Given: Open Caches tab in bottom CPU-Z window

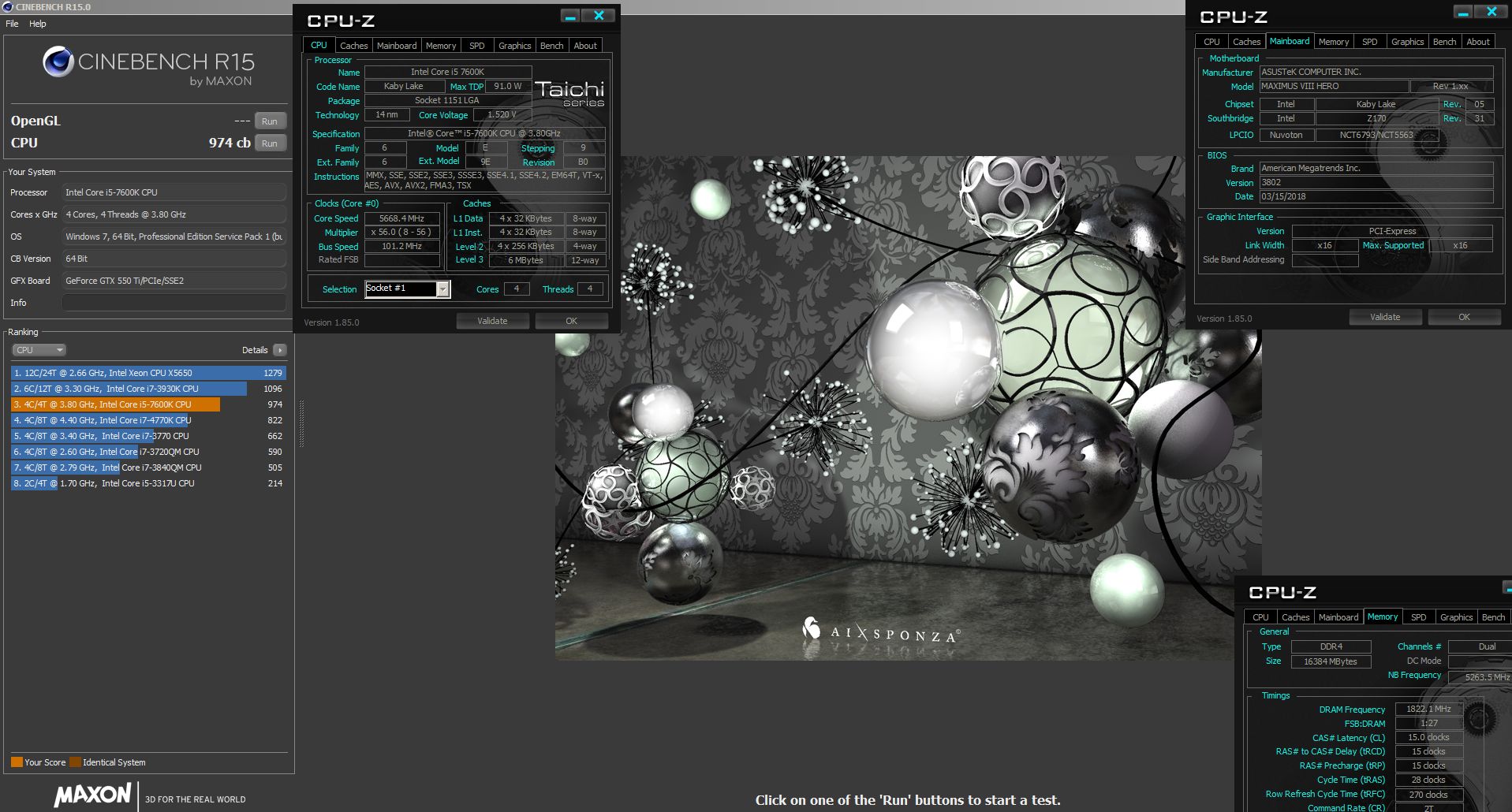Looking at the screenshot, I should click(x=1296, y=617).
